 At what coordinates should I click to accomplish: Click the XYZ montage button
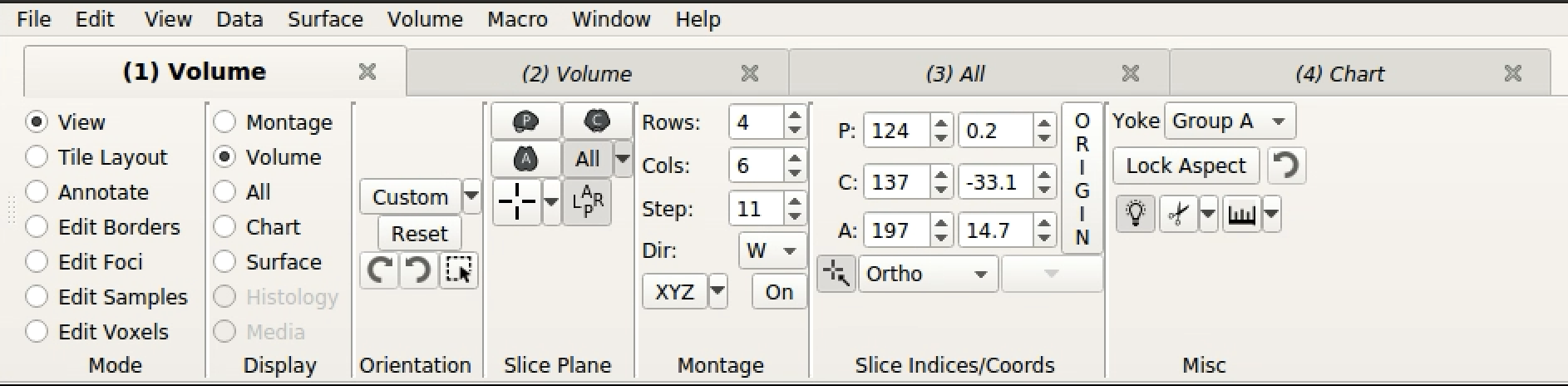[674, 292]
